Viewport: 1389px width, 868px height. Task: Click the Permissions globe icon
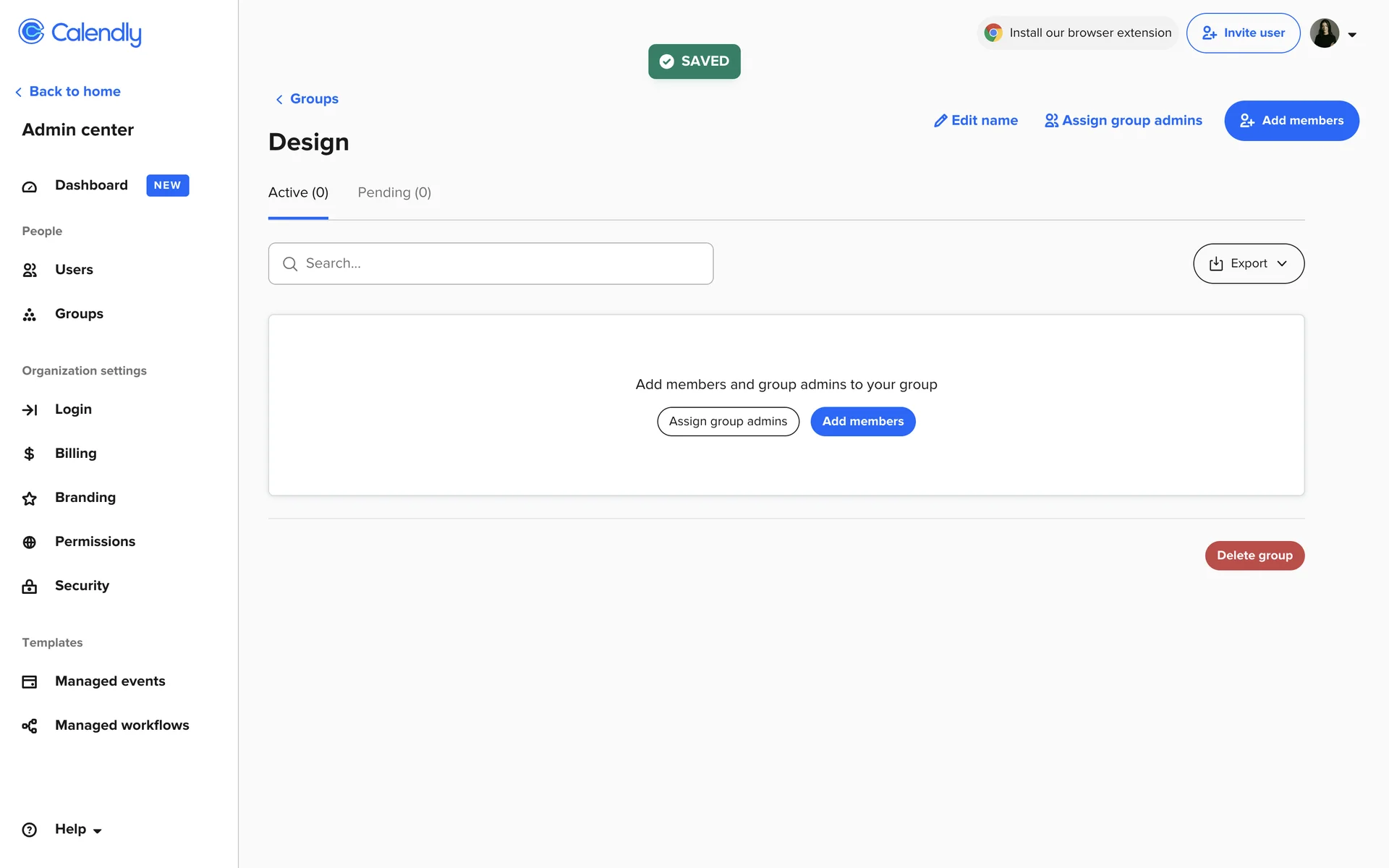click(30, 542)
